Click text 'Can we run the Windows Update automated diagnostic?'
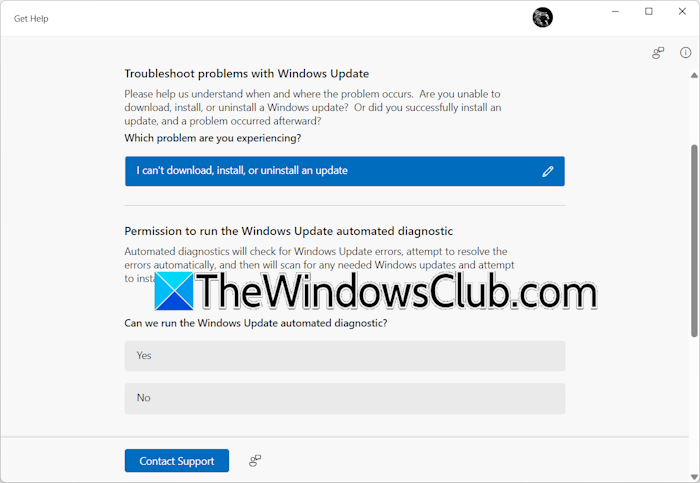Screen dimensions: 700x483 pos(256,323)
